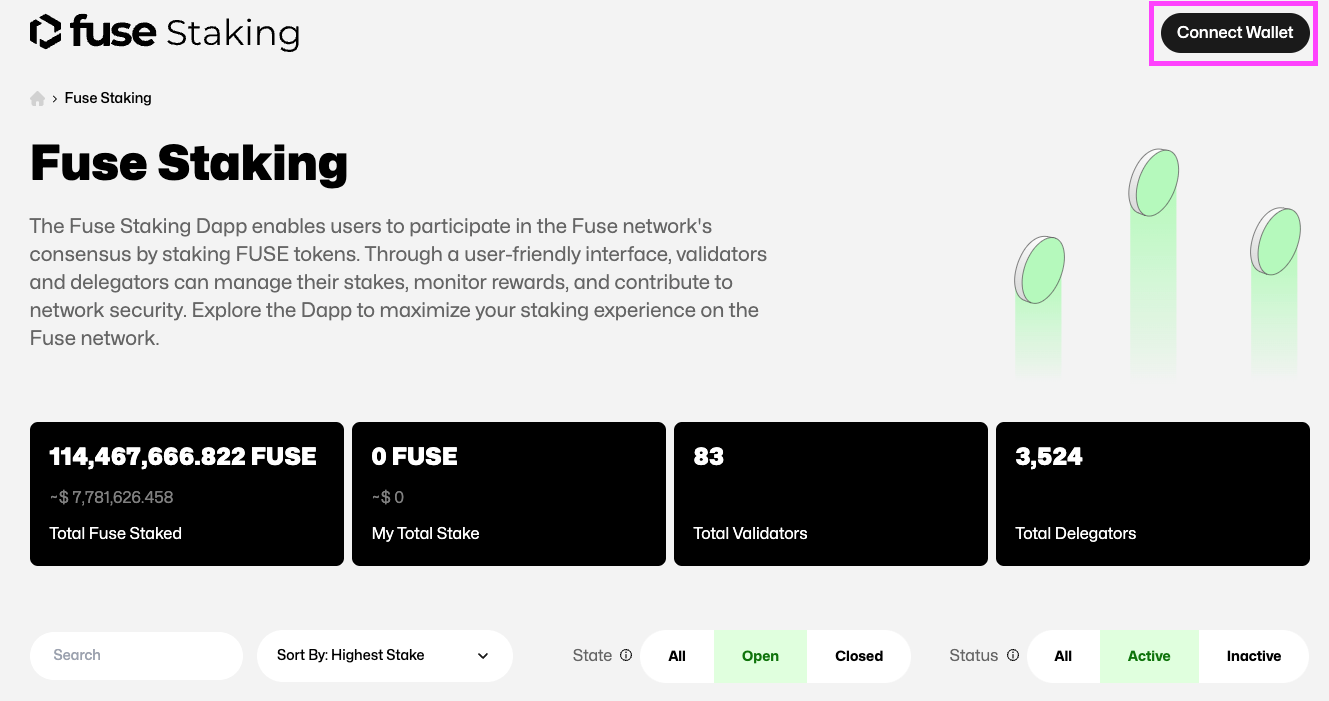
Task: Click the Total Fuse Staked stat card
Action: point(186,493)
